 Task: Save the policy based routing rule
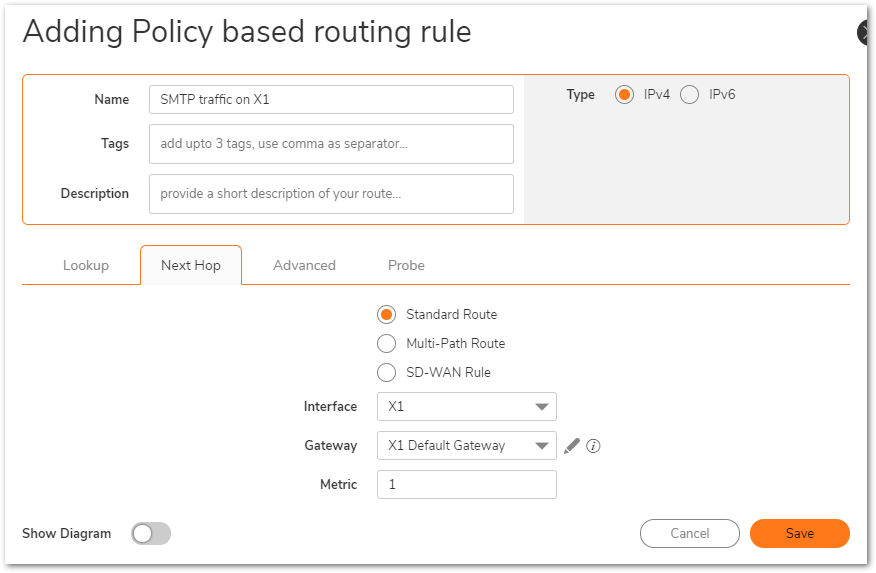[799, 533]
